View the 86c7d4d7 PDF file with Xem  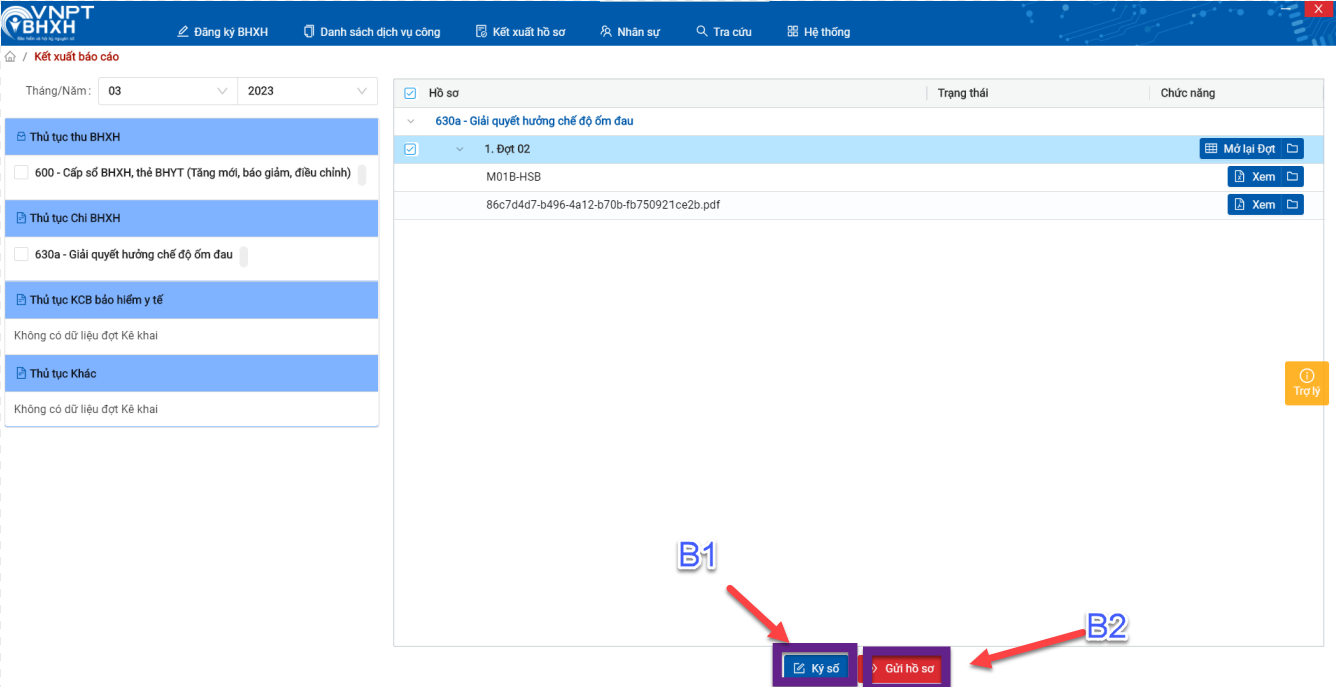pyautogui.click(x=1254, y=205)
